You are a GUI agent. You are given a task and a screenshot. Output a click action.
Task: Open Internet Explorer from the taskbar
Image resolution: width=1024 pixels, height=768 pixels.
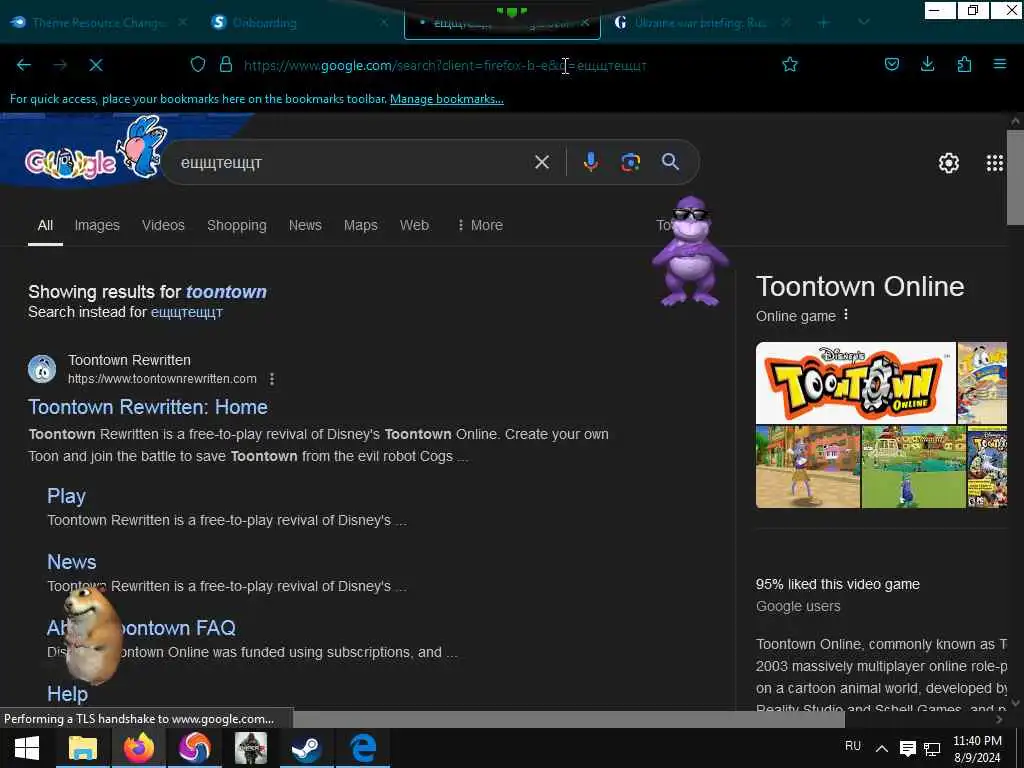click(362, 748)
